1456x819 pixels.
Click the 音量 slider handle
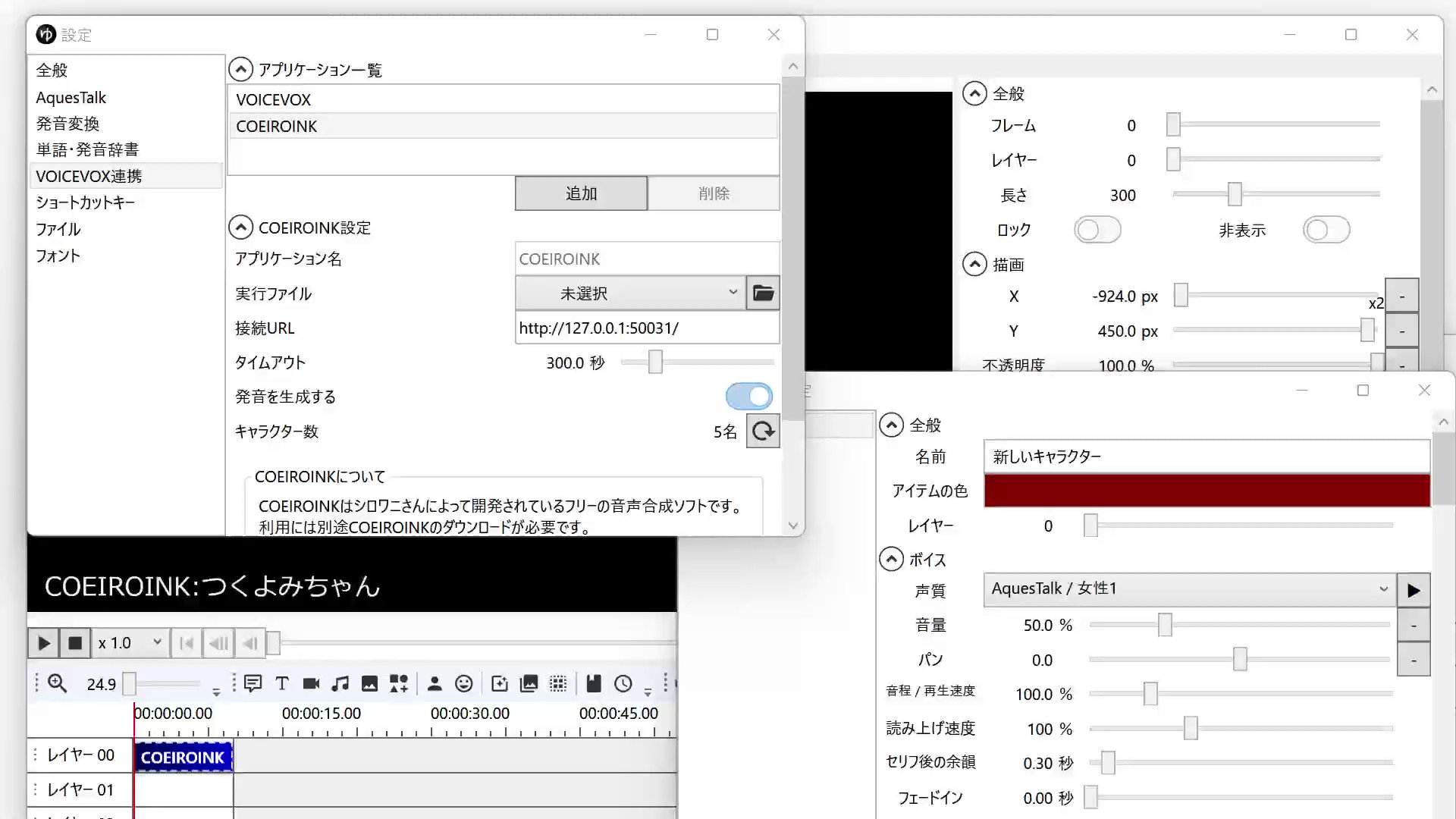point(1165,625)
